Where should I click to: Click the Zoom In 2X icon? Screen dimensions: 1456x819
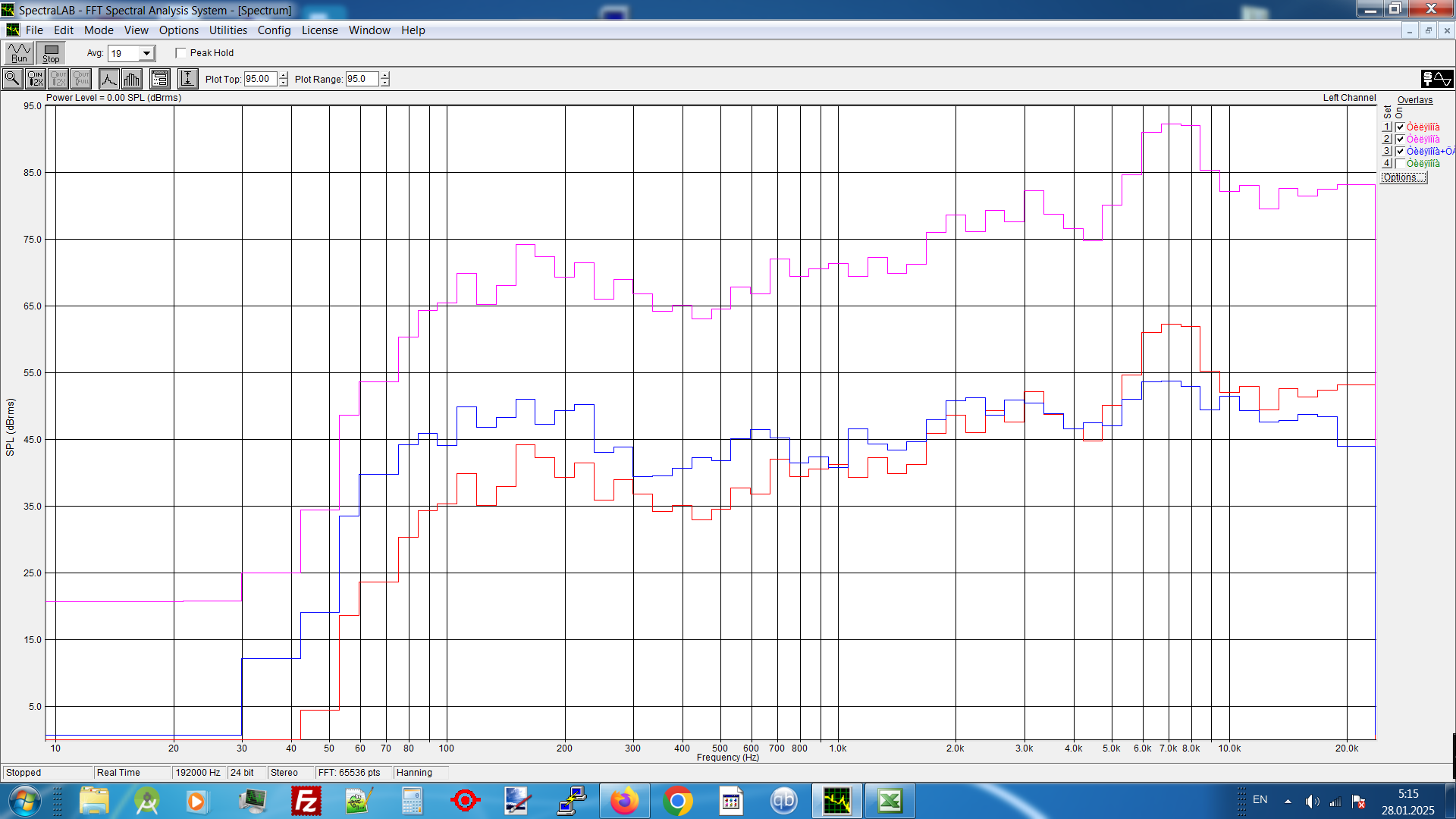(x=35, y=78)
